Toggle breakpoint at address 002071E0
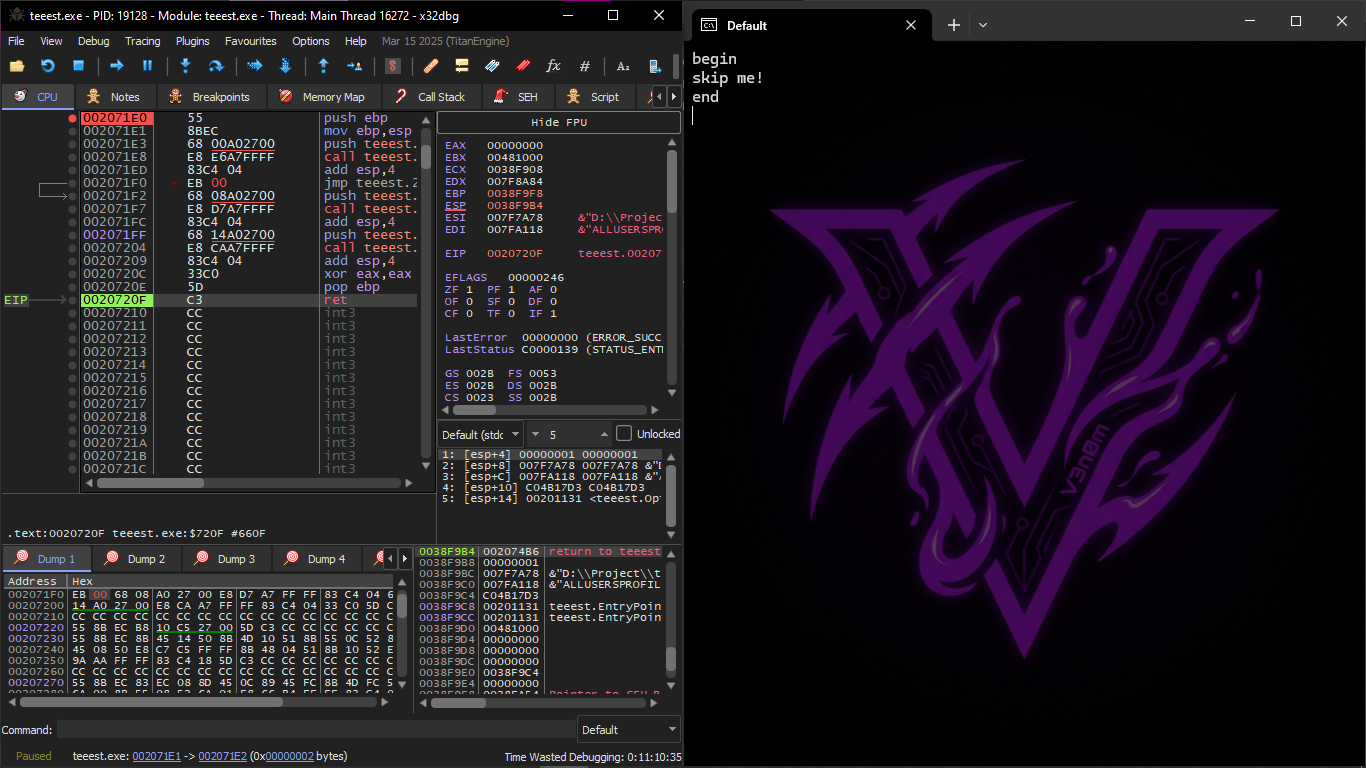Image resolution: width=1366 pixels, height=768 pixels. (x=72, y=118)
